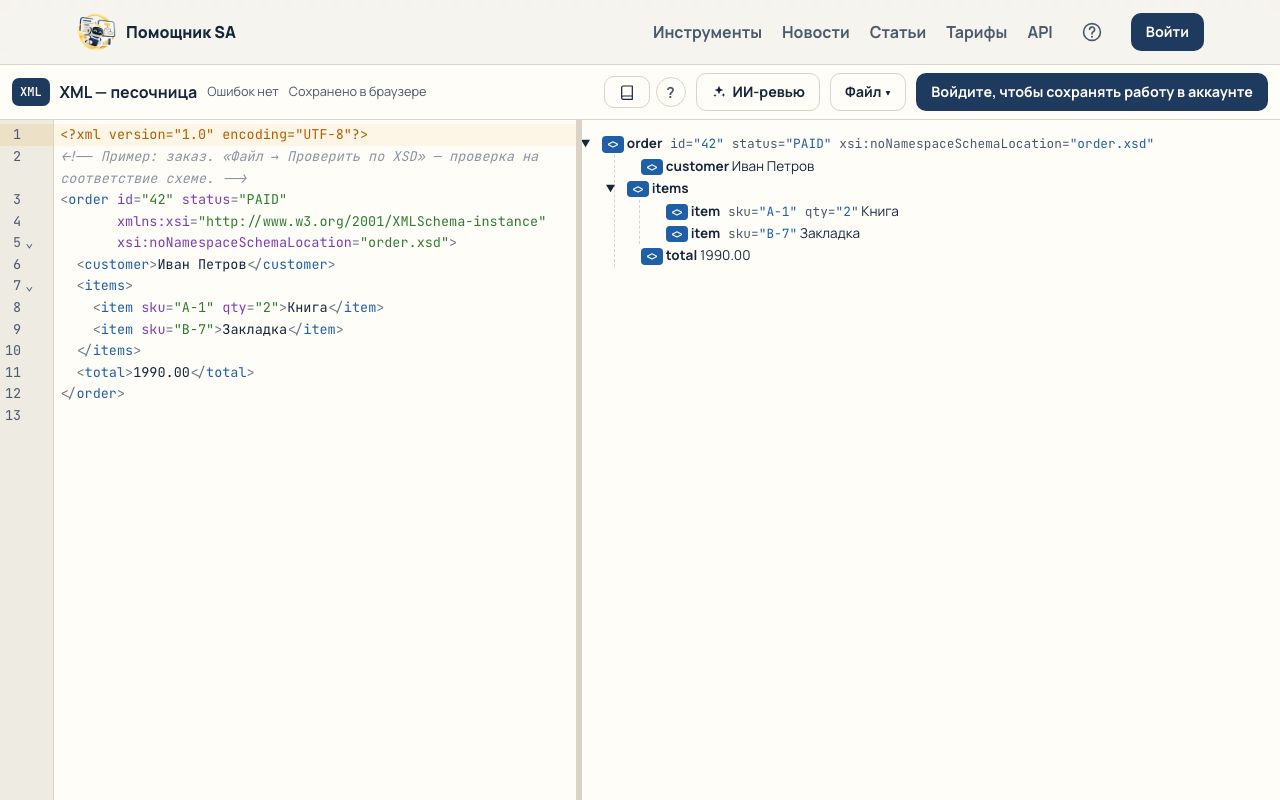Open the help circle icon in header
The image size is (1280, 800).
pyautogui.click(x=1092, y=32)
